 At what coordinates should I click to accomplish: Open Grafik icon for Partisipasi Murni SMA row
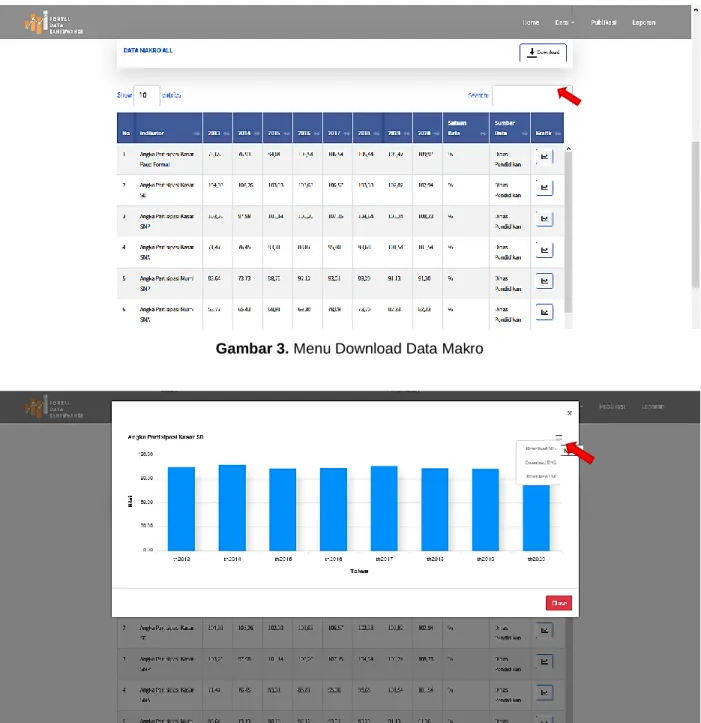pyautogui.click(x=544, y=312)
